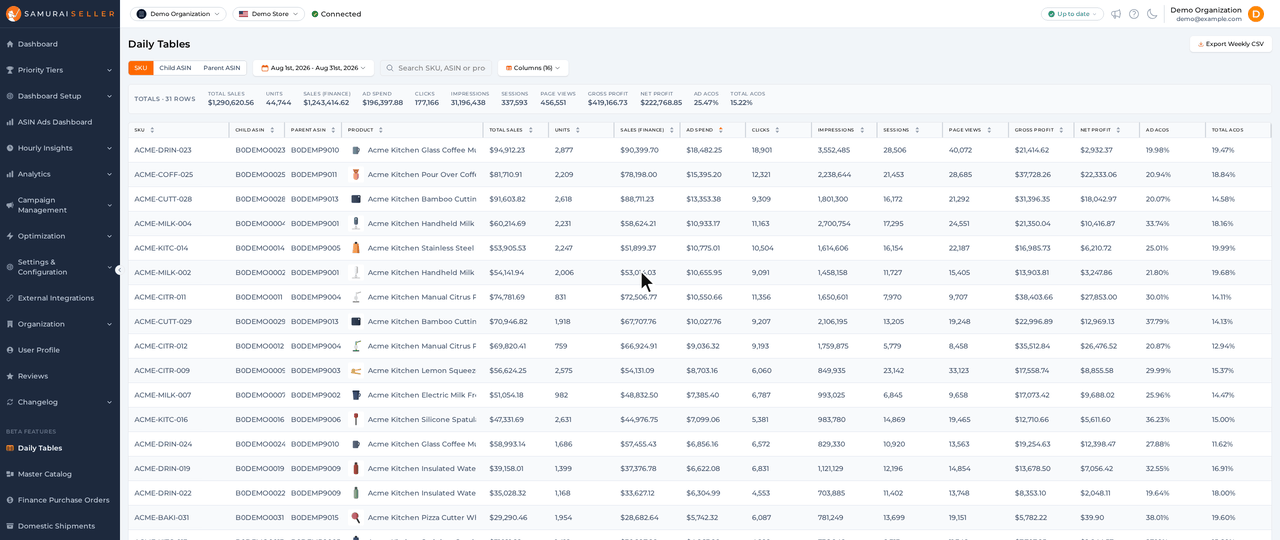The image size is (1280, 540).
Task: Open the Demo Organization selector
Action: click(178, 14)
